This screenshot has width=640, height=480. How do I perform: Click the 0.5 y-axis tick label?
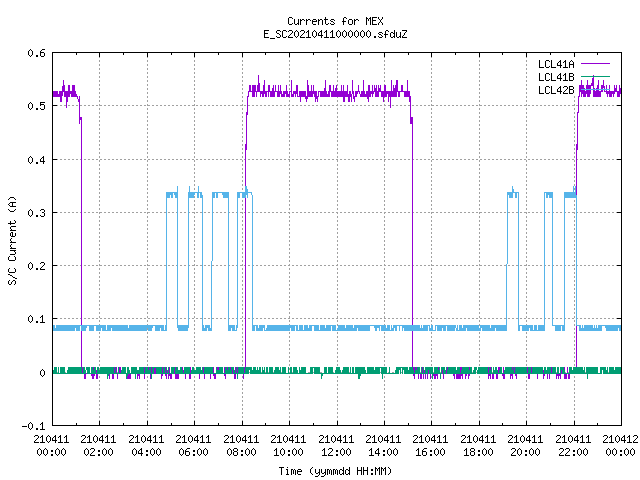click(x=36, y=106)
